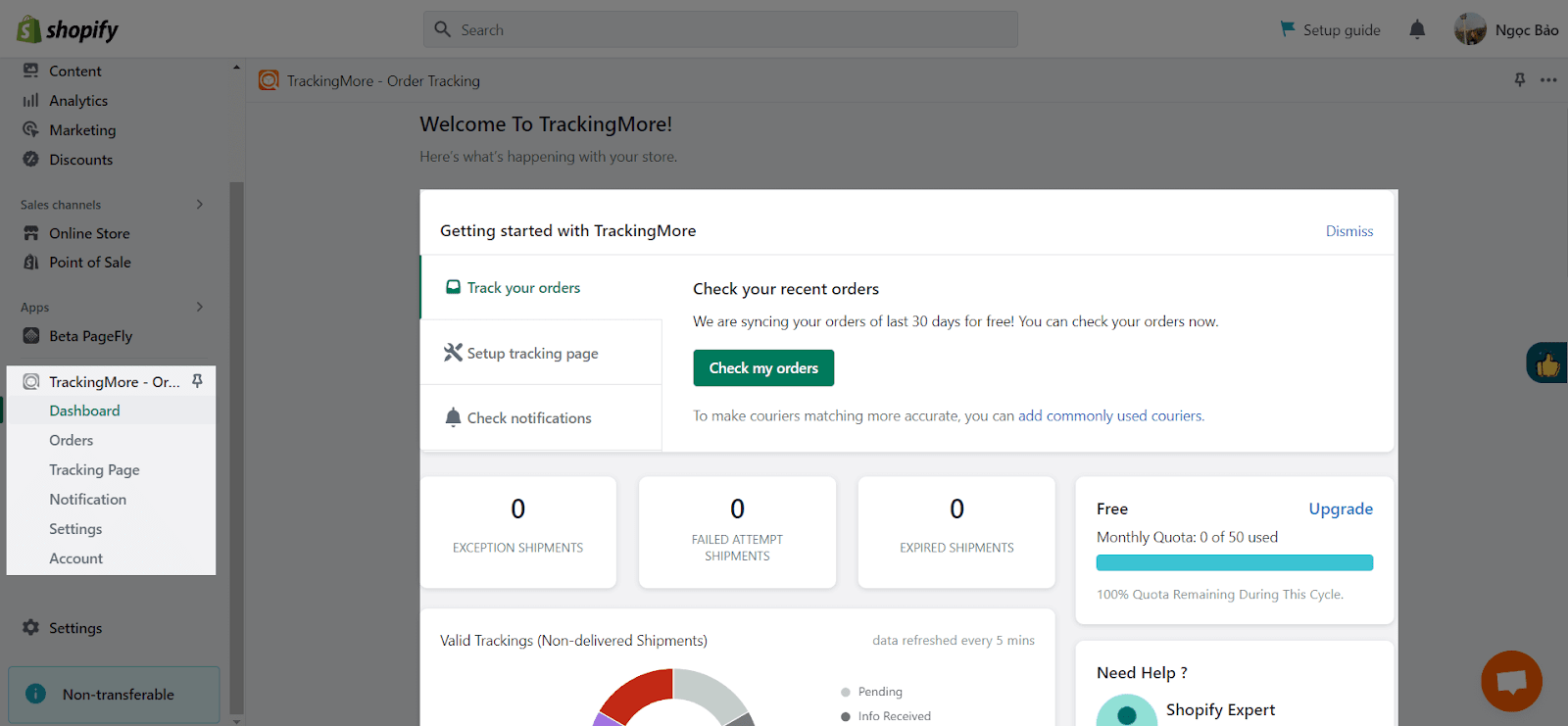The width and height of the screenshot is (1568, 726).
Task: Pin the app using header pin icon
Action: pyautogui.click(x=1520, y=80)
